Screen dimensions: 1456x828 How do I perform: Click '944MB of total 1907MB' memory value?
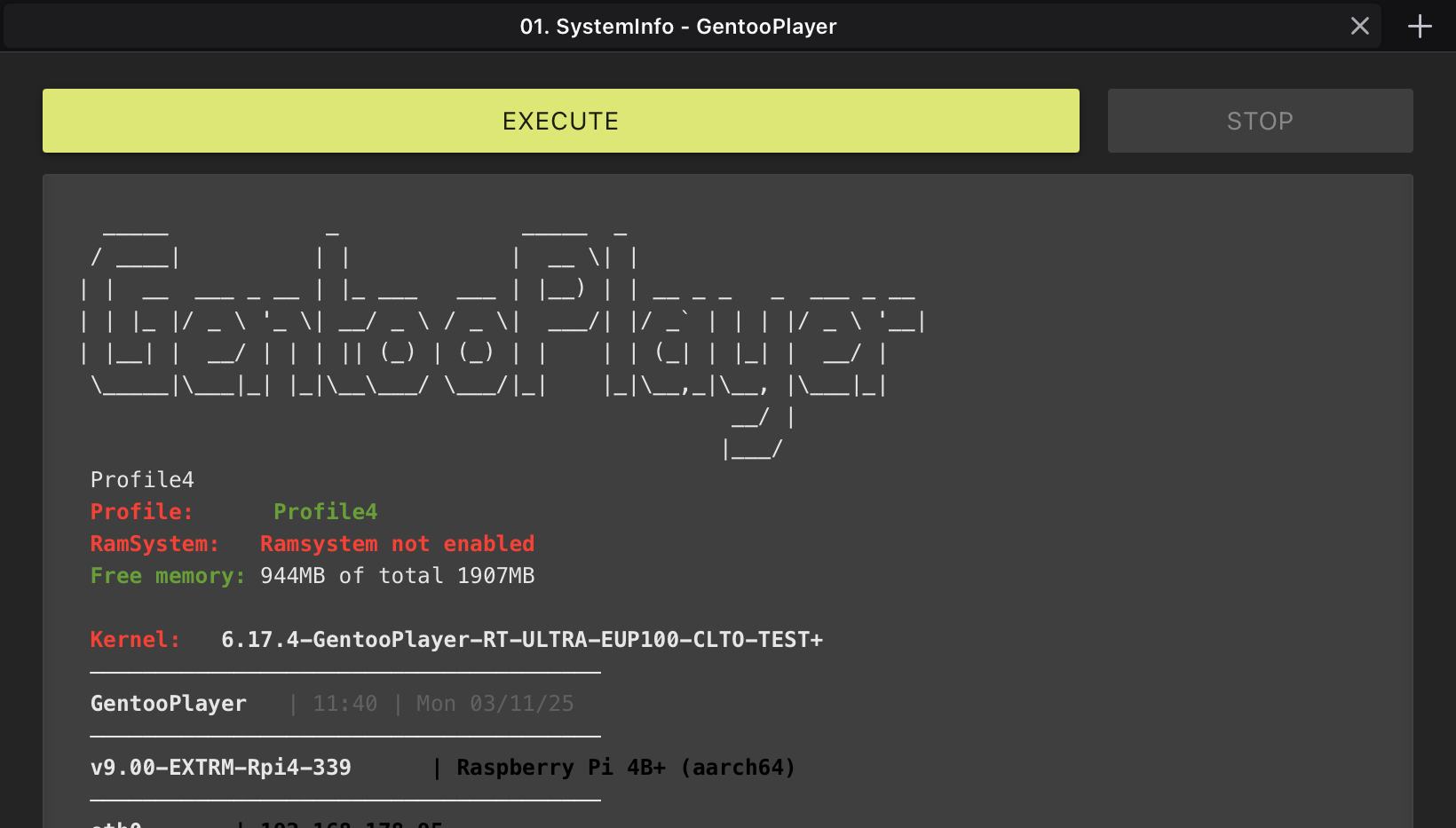tap(397, 576)
